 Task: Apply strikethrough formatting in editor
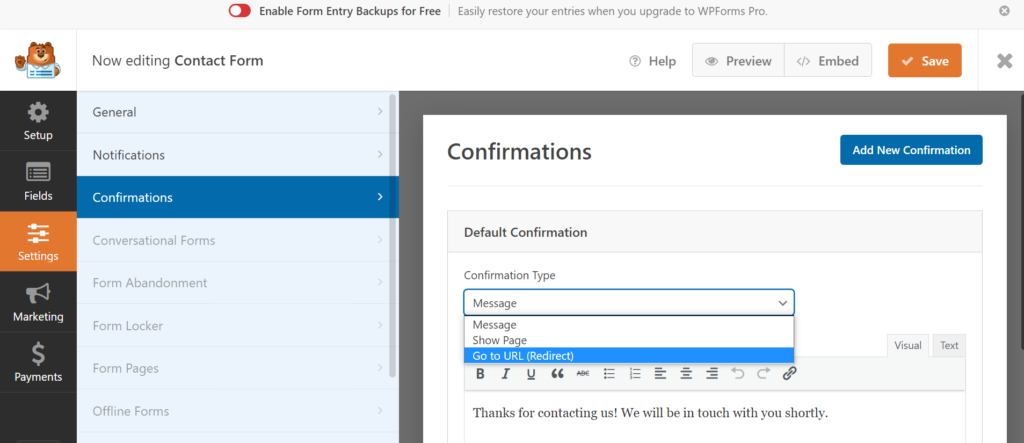click(x=583, y=374)
